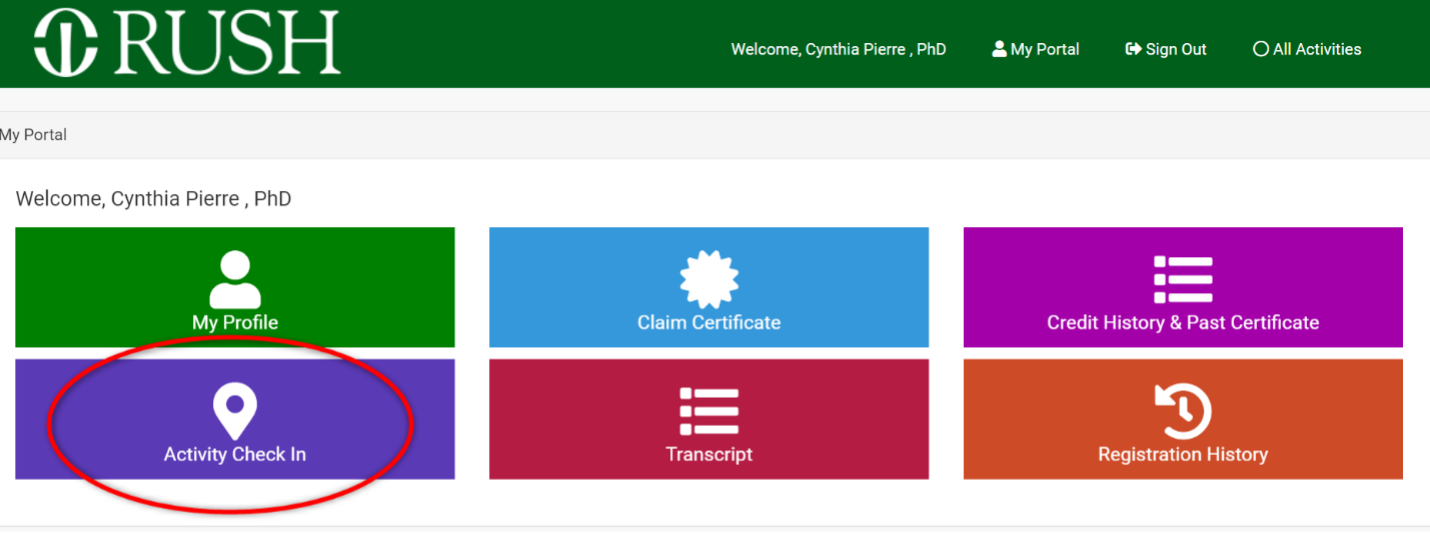Viewport: 1430px width, 534px height.
Task: Open the My Profile label on green tile
Action: (235, 323)
